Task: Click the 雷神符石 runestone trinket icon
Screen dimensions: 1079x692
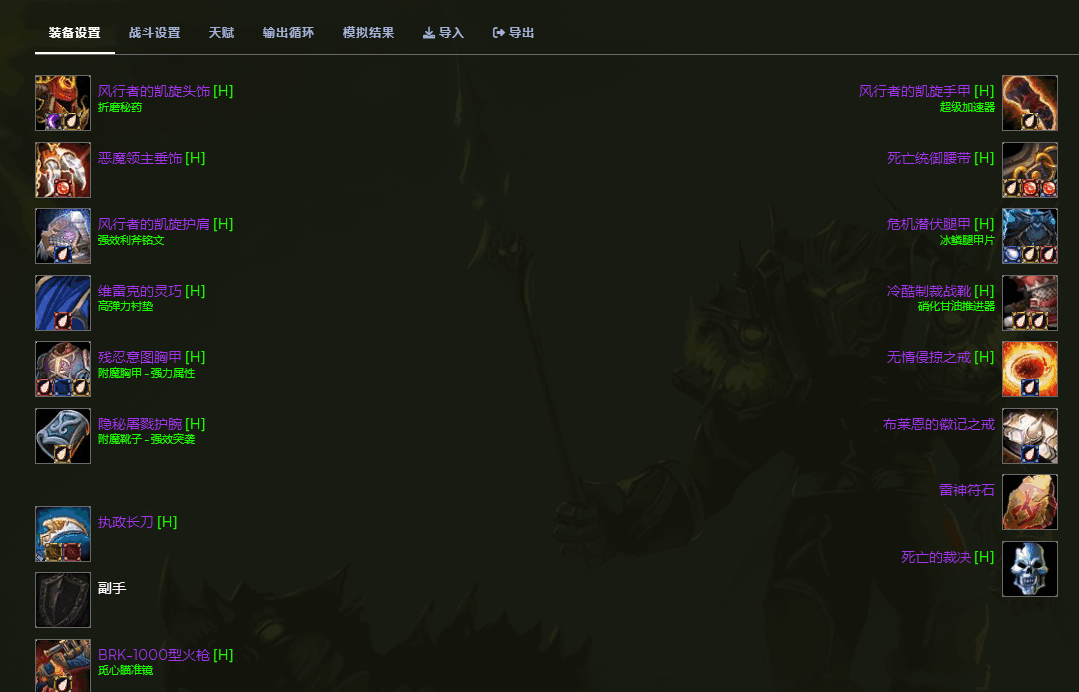Action: tap(1029, 502)
